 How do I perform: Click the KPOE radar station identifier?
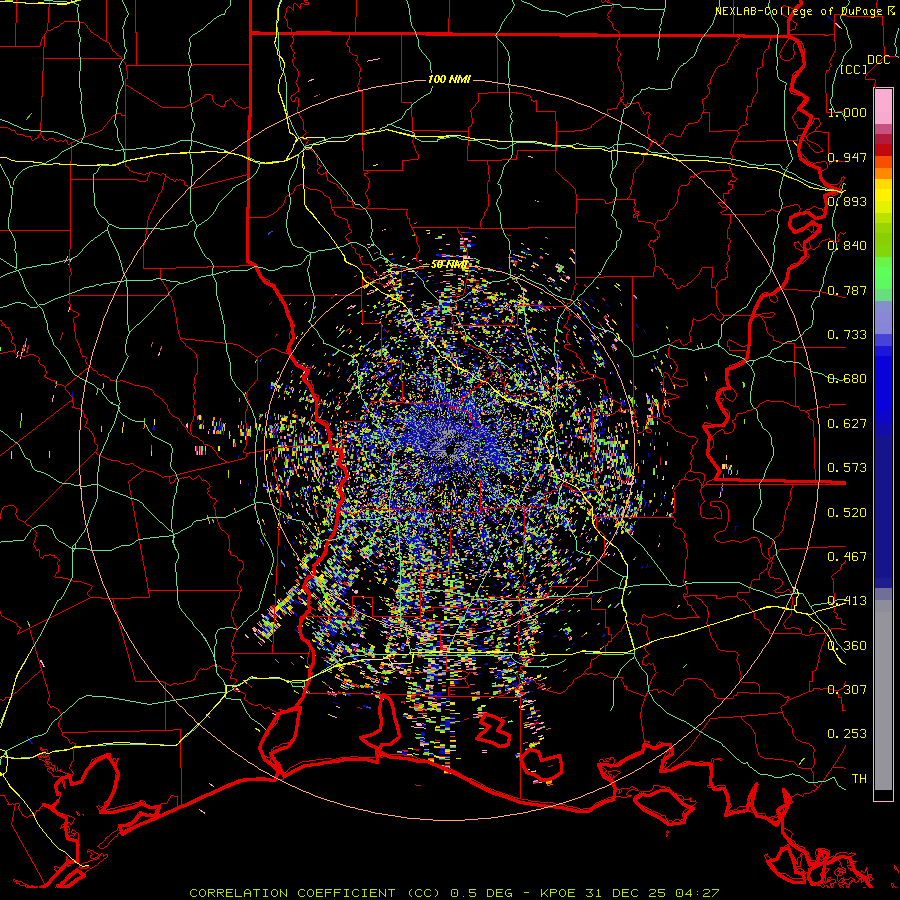[x=560, y=893]
